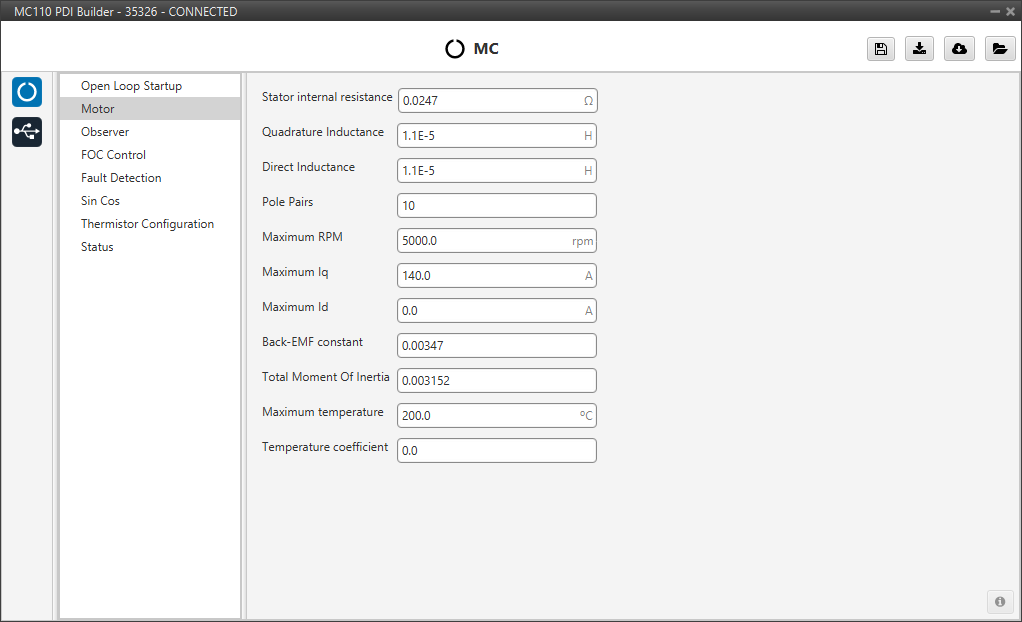Click the Stator internal resistance field

pyautogui.click(x=488, y=101)
